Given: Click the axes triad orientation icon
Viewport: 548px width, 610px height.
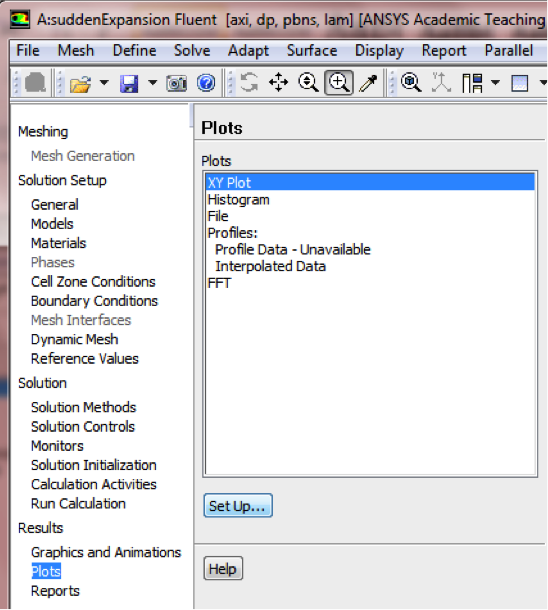Looking at the screenshot, I should (441, 82).
